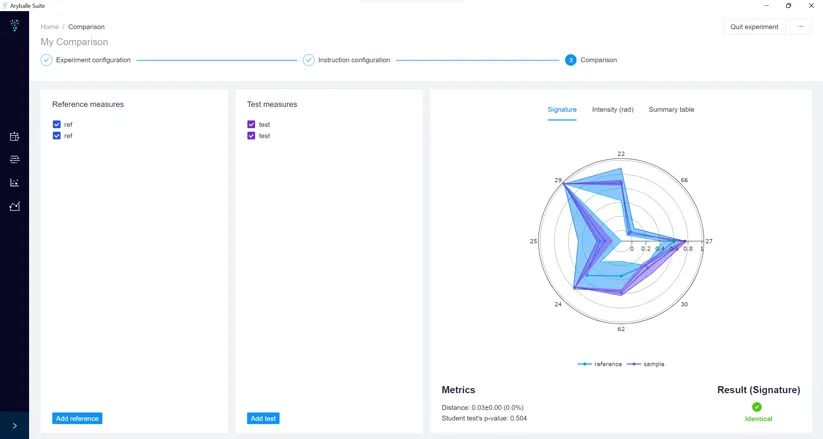Open the scatter chart sidebar icon
The width and height of the screenshot is (823, 439).
point(14,183)
